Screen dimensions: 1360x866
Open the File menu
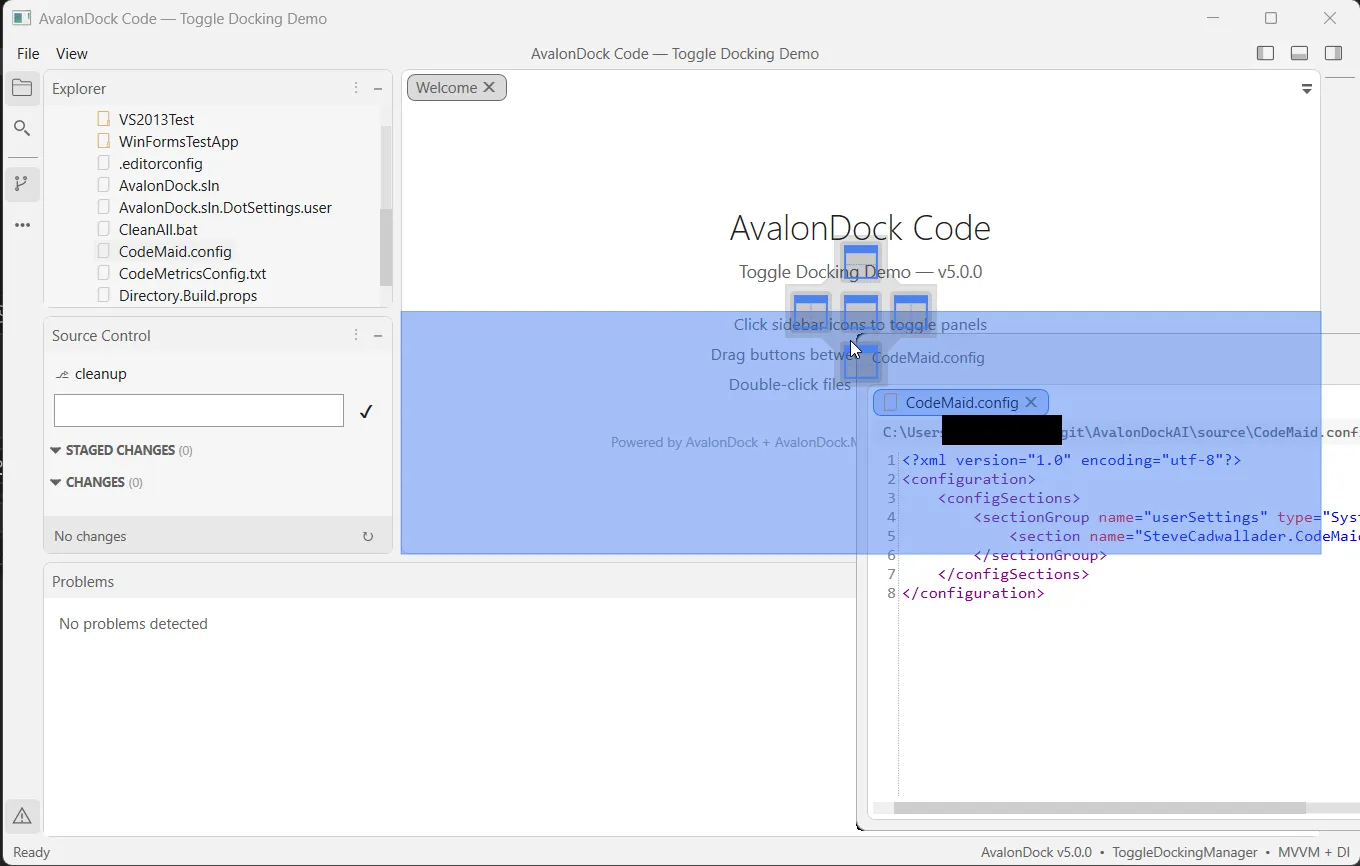28,53
